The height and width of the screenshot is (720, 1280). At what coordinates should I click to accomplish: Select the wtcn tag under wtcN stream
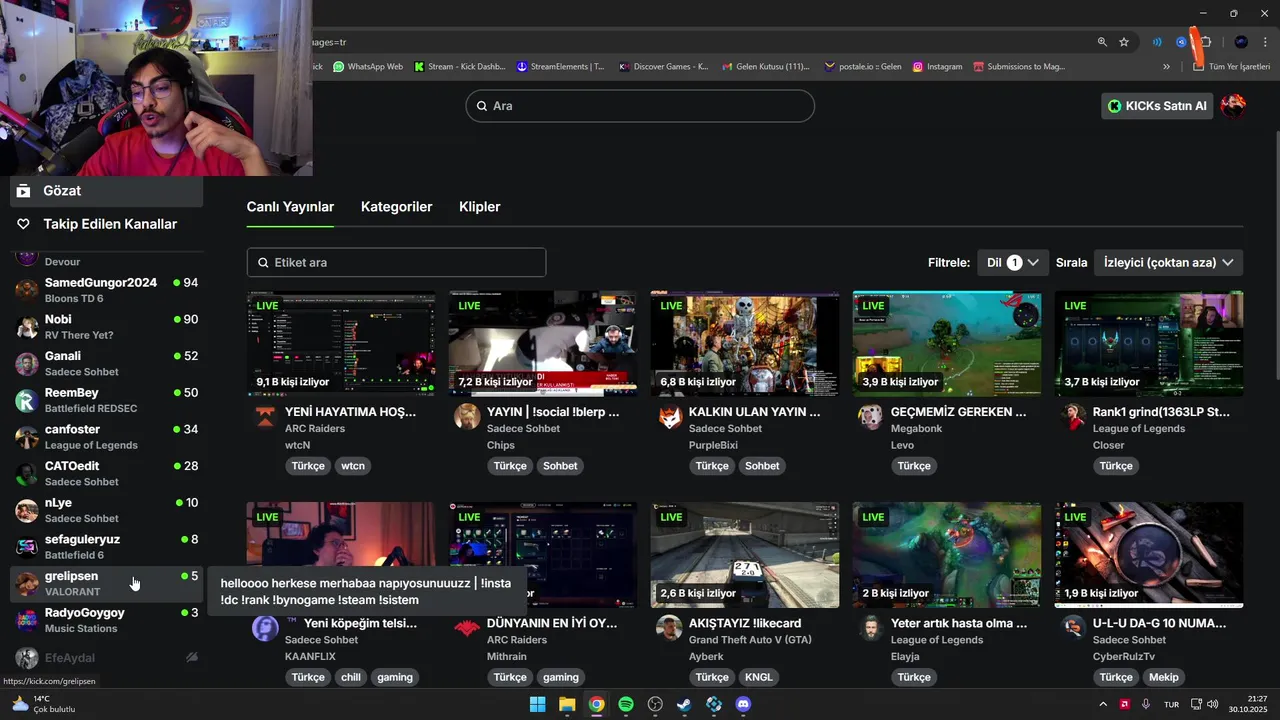click(x=353, y=466)
